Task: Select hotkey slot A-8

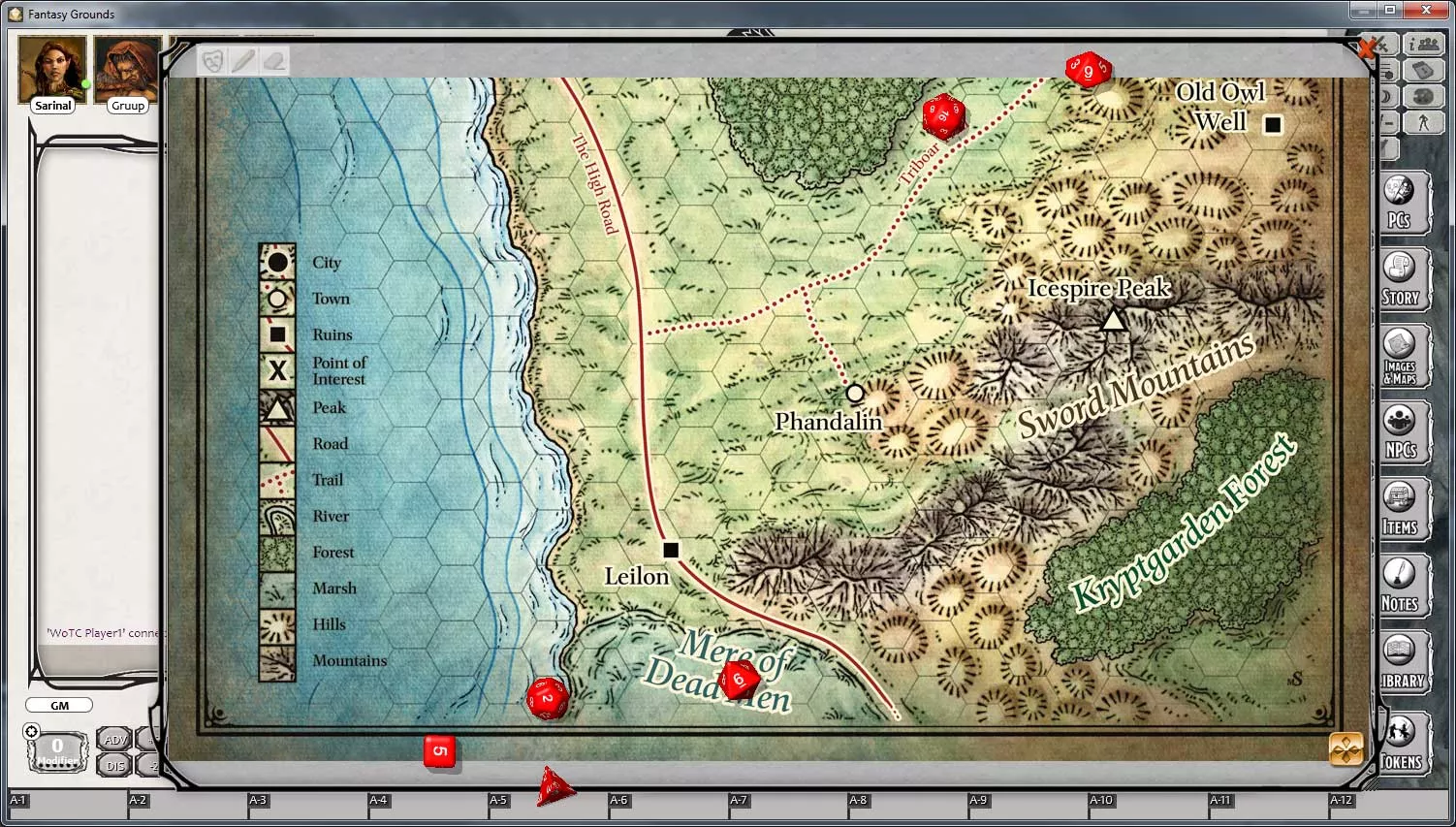Action: [908, 805]
